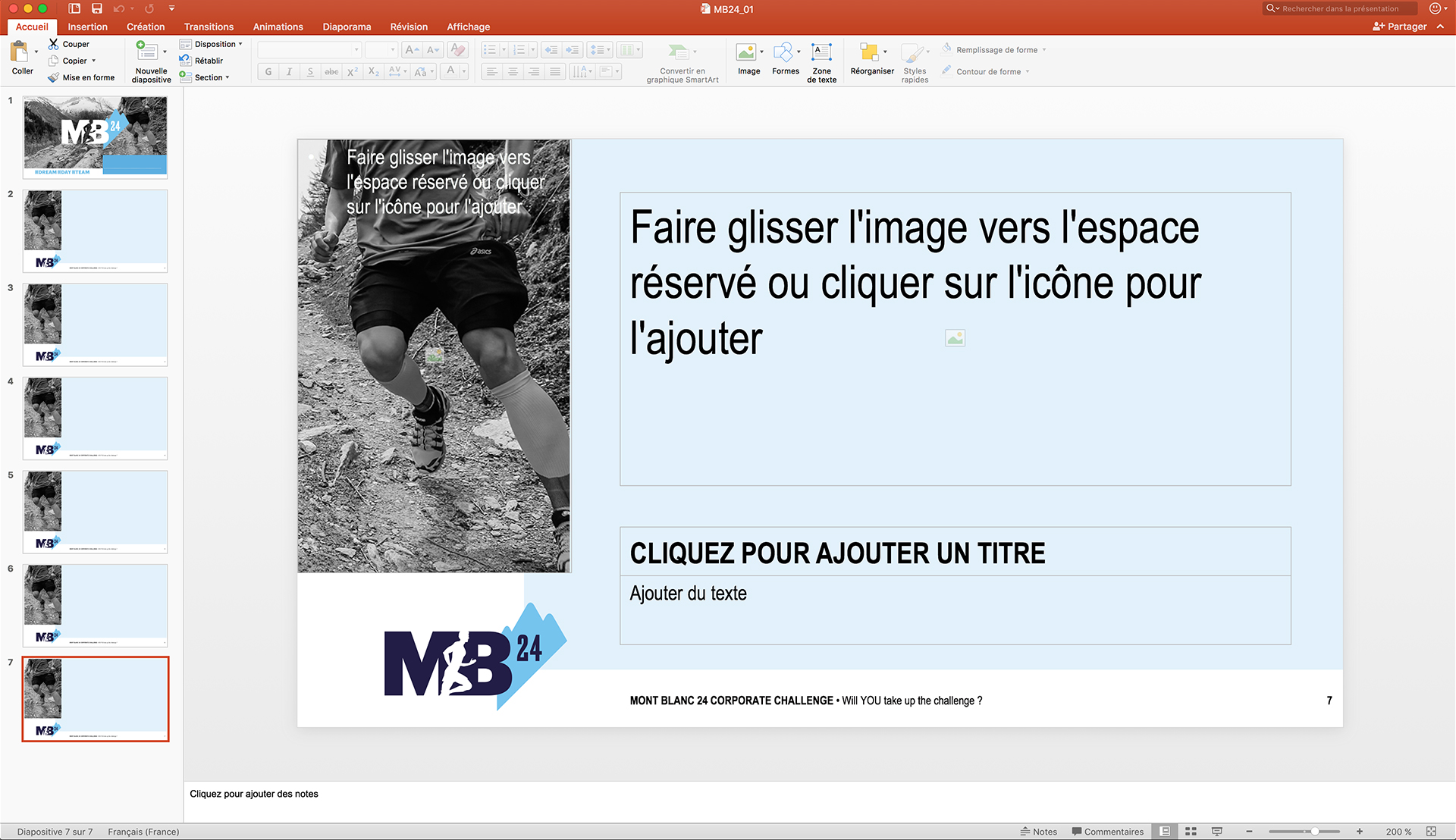Add a slide with Nouvelle diapositive icon

[x=146, y=52]
